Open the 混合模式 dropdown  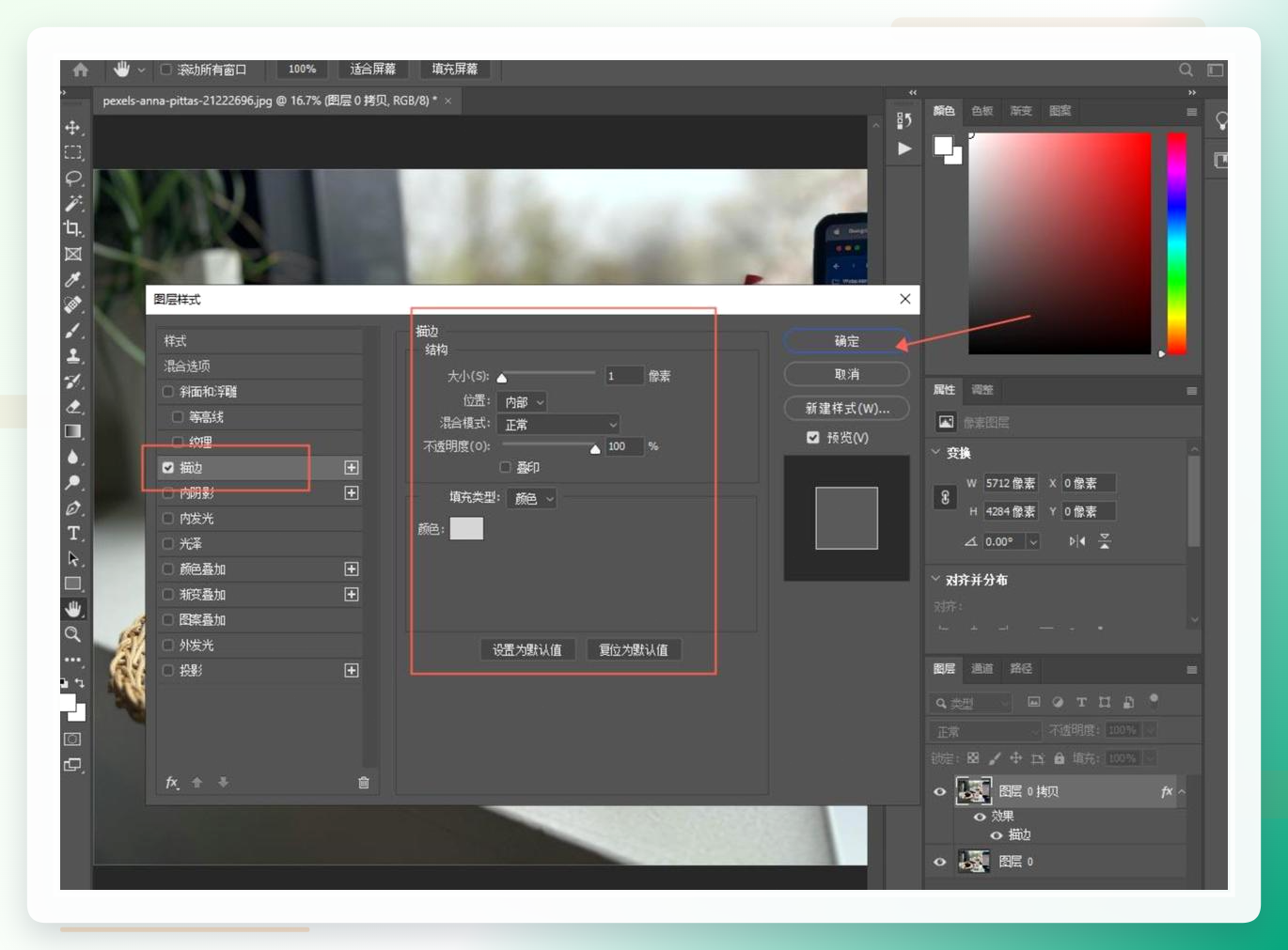(559, 424)
